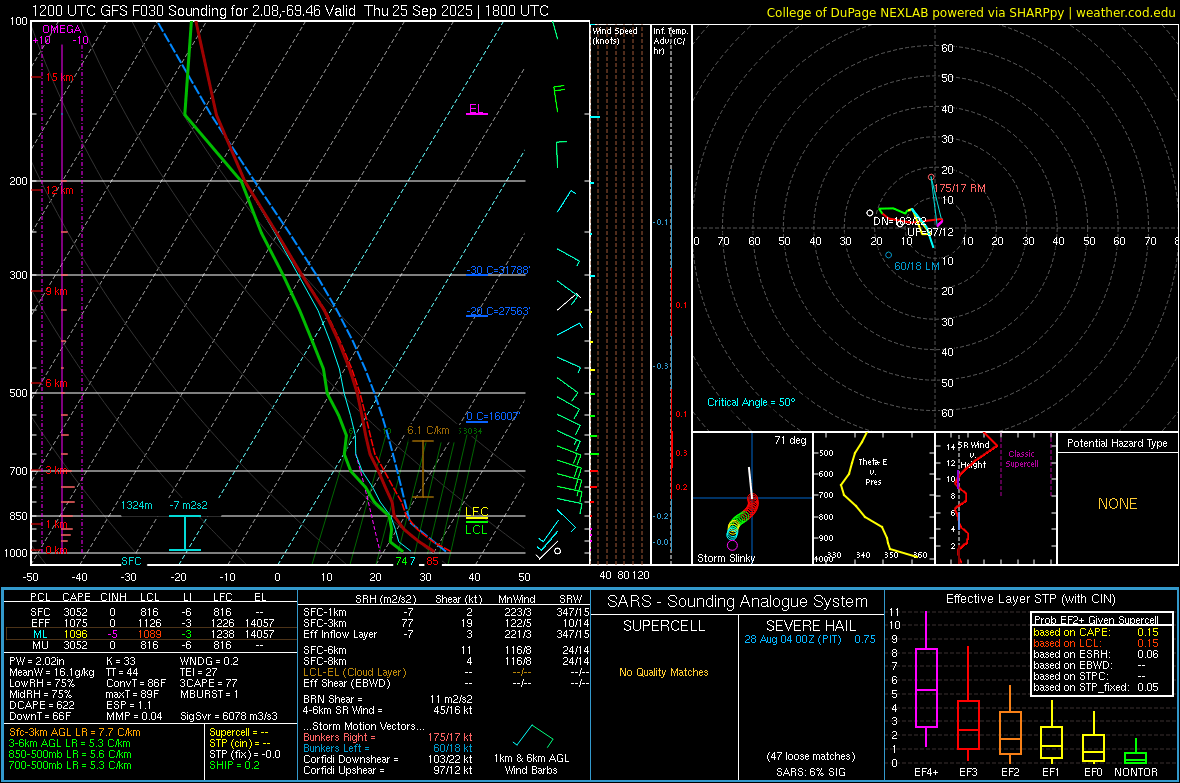
Task: Click the 700-500mb LR = 5.3 C/km line
Action: point(70,765)
